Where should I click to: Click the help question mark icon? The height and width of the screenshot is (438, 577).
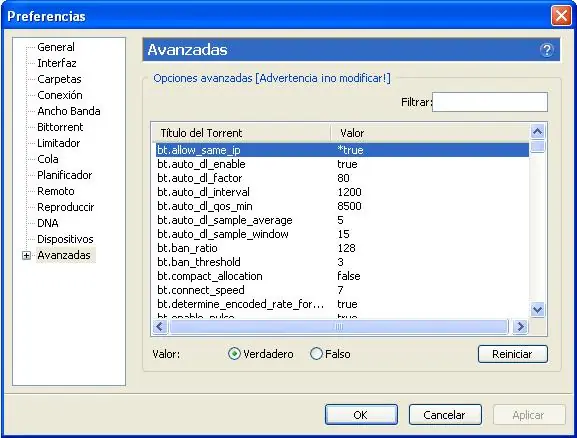click(x=547, y=50)
